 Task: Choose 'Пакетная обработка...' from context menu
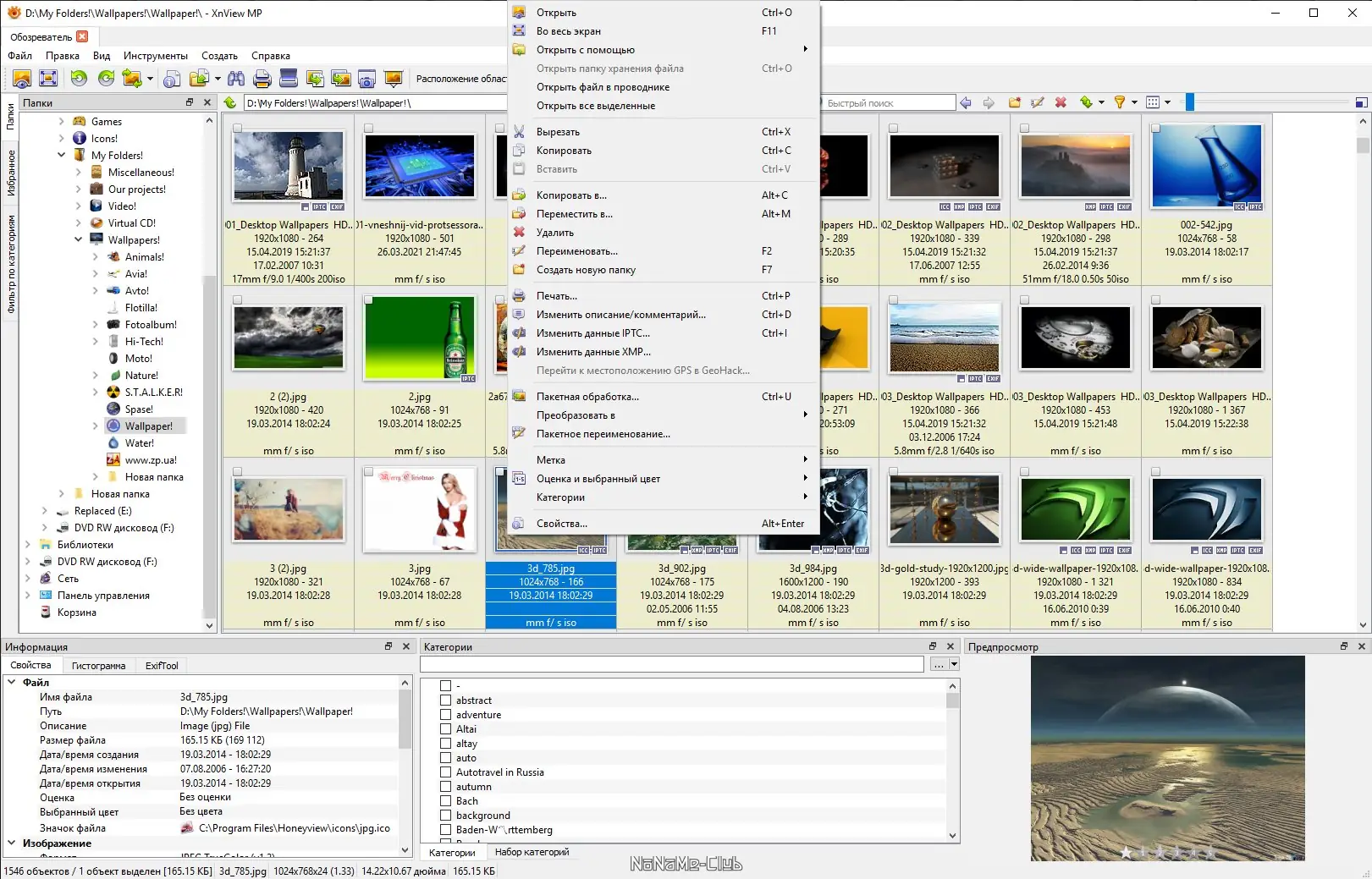click(x=587, y=397)
